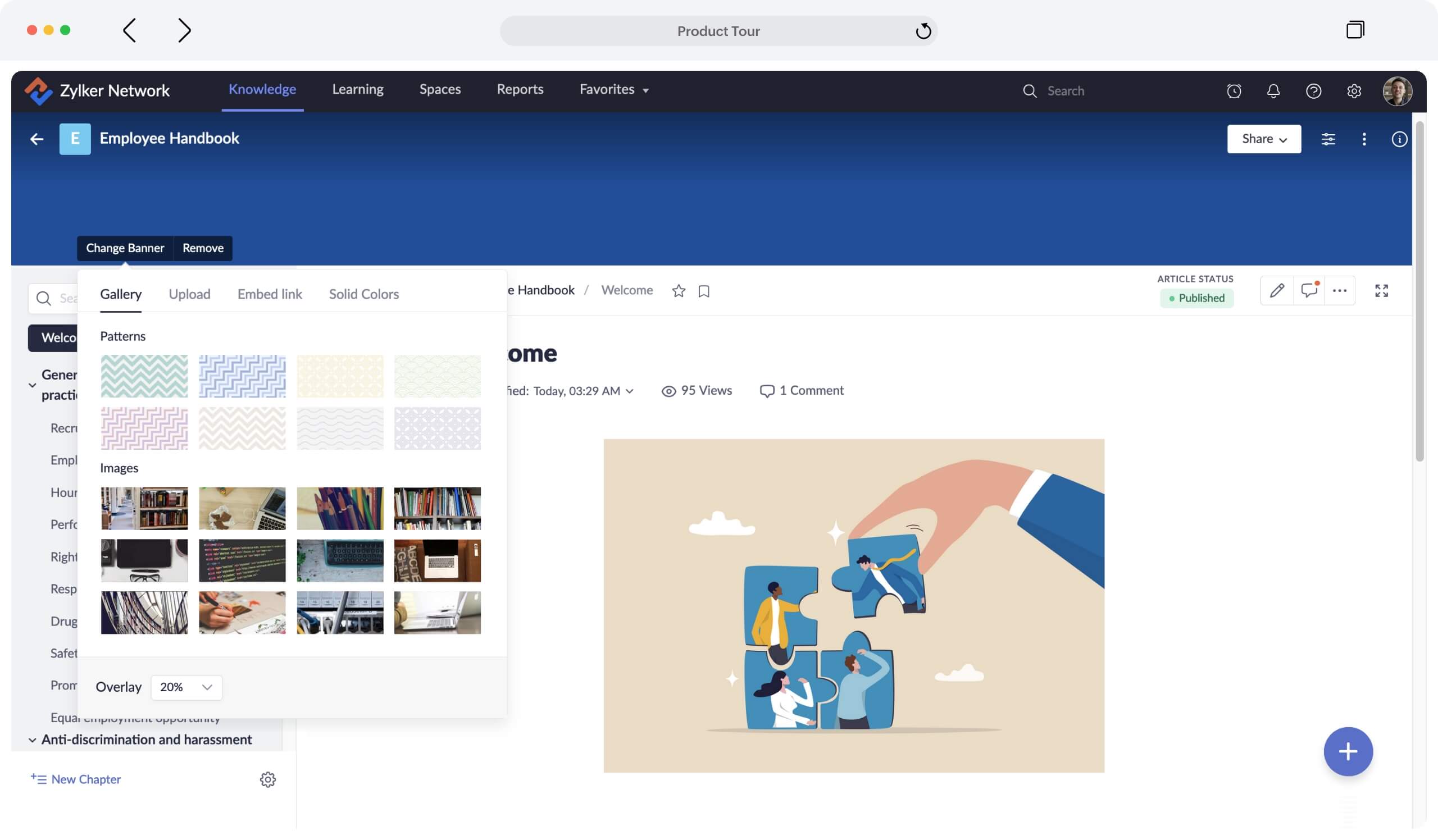Click the manual preferences sliders icon
This screenshot has width=1438, height=840.
(1328, 139)
